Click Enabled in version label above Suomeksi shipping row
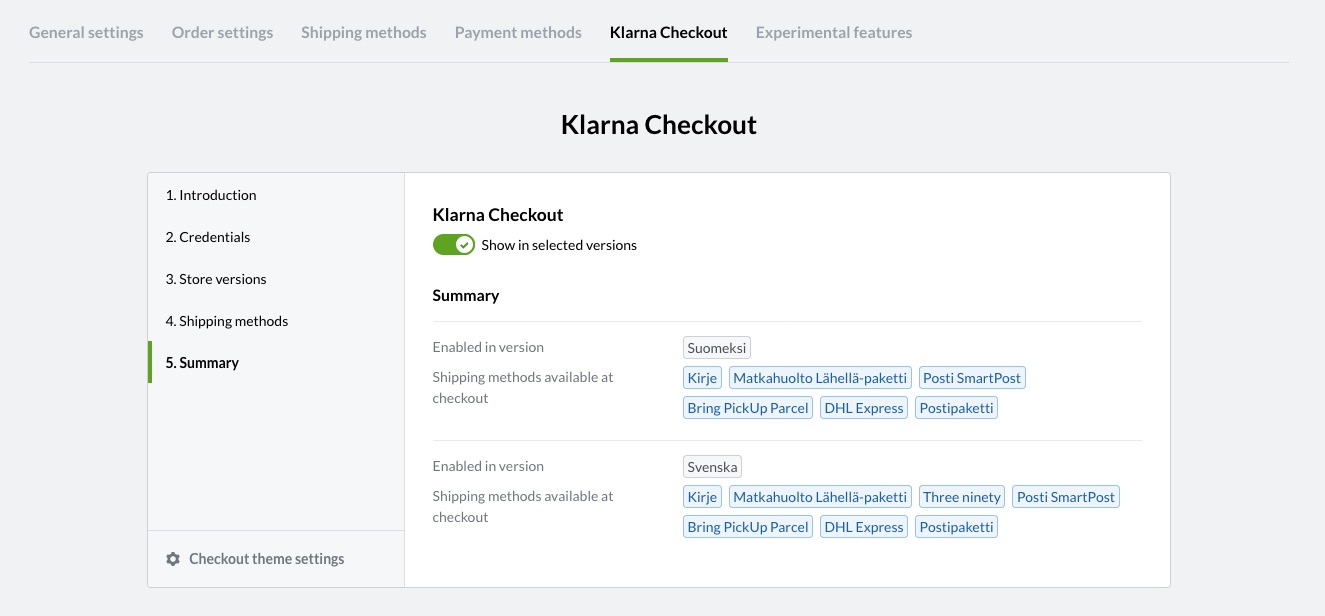The height and width of the screenshot is (616, 1325). tap(488, 347)
